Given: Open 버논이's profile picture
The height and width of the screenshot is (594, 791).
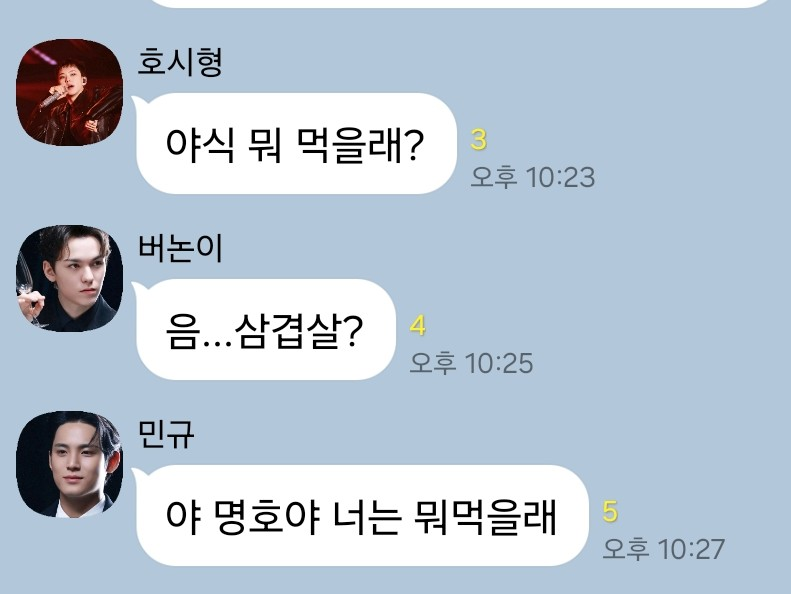Looking at the screenshot, I should coord(70,279).
